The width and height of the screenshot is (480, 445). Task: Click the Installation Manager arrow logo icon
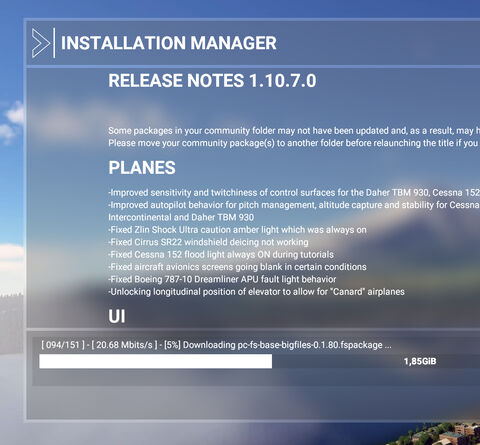tap(41, 43)
